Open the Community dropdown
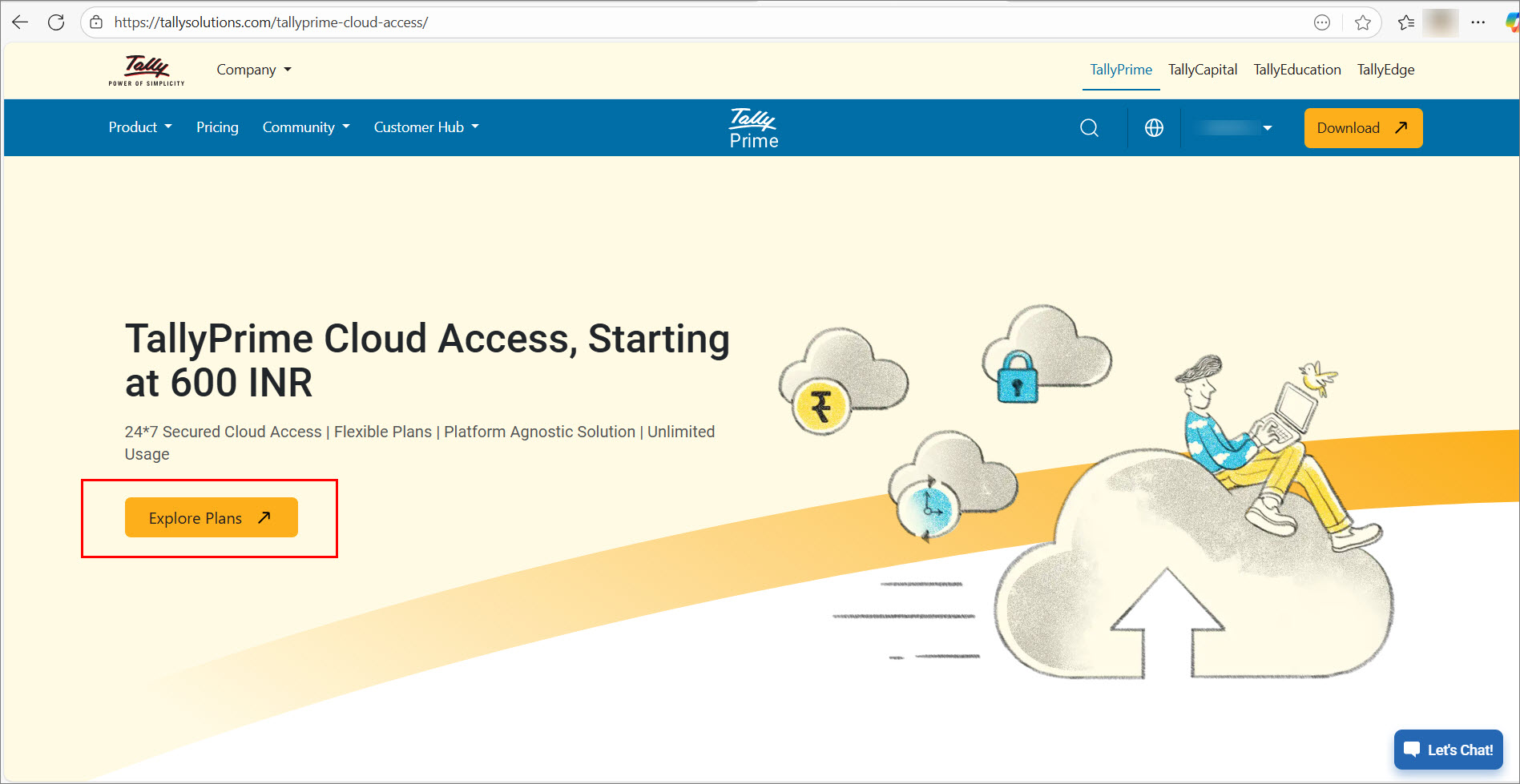 (306, 127)
